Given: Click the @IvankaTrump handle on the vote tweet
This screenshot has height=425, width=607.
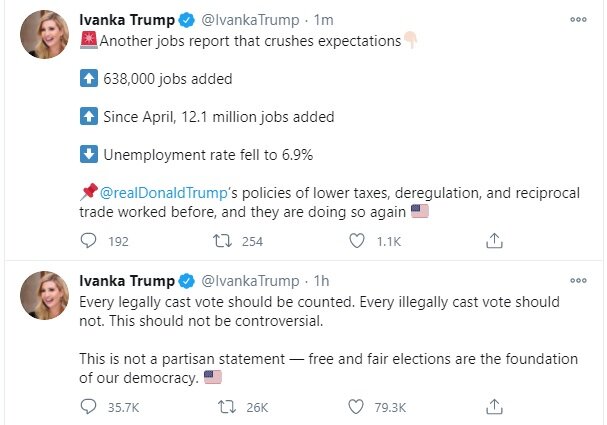Looking at the screenshot, I should (252, 280).
